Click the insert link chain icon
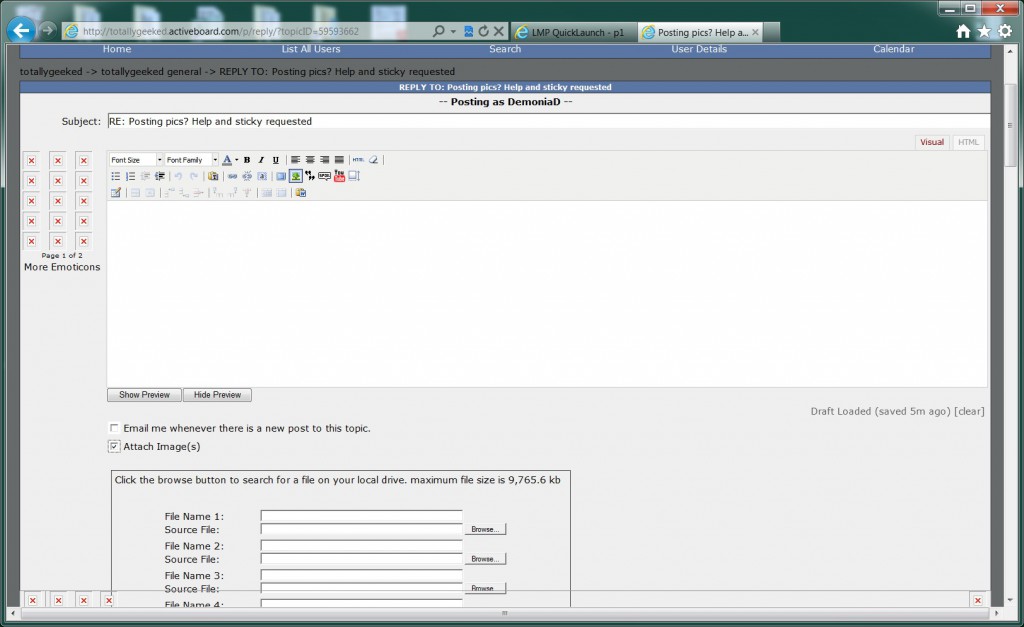 [x=232, y=176]
